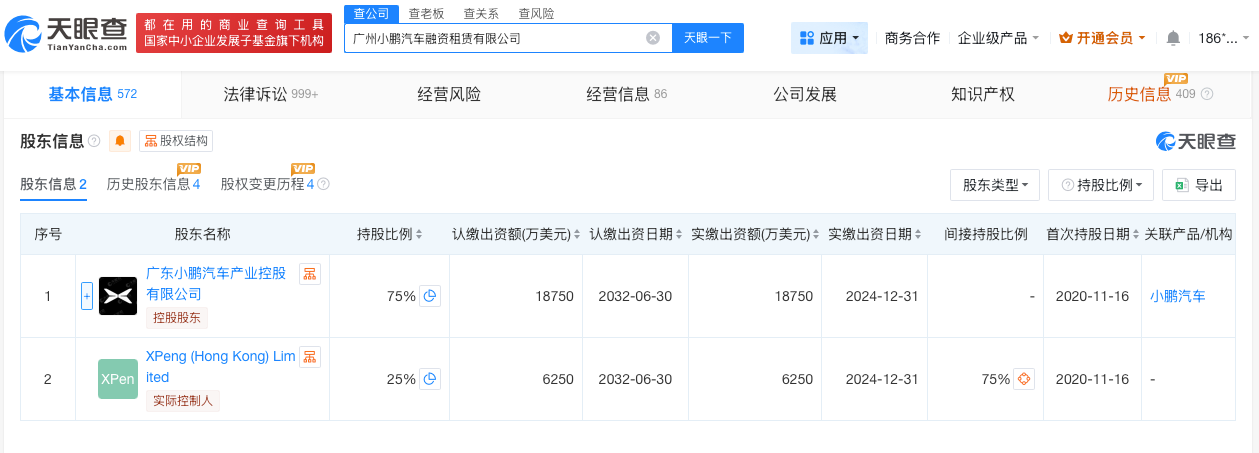Select the 法律诉讼 tab
This screenshot has height=453, width=1259.
click(270, 94)
